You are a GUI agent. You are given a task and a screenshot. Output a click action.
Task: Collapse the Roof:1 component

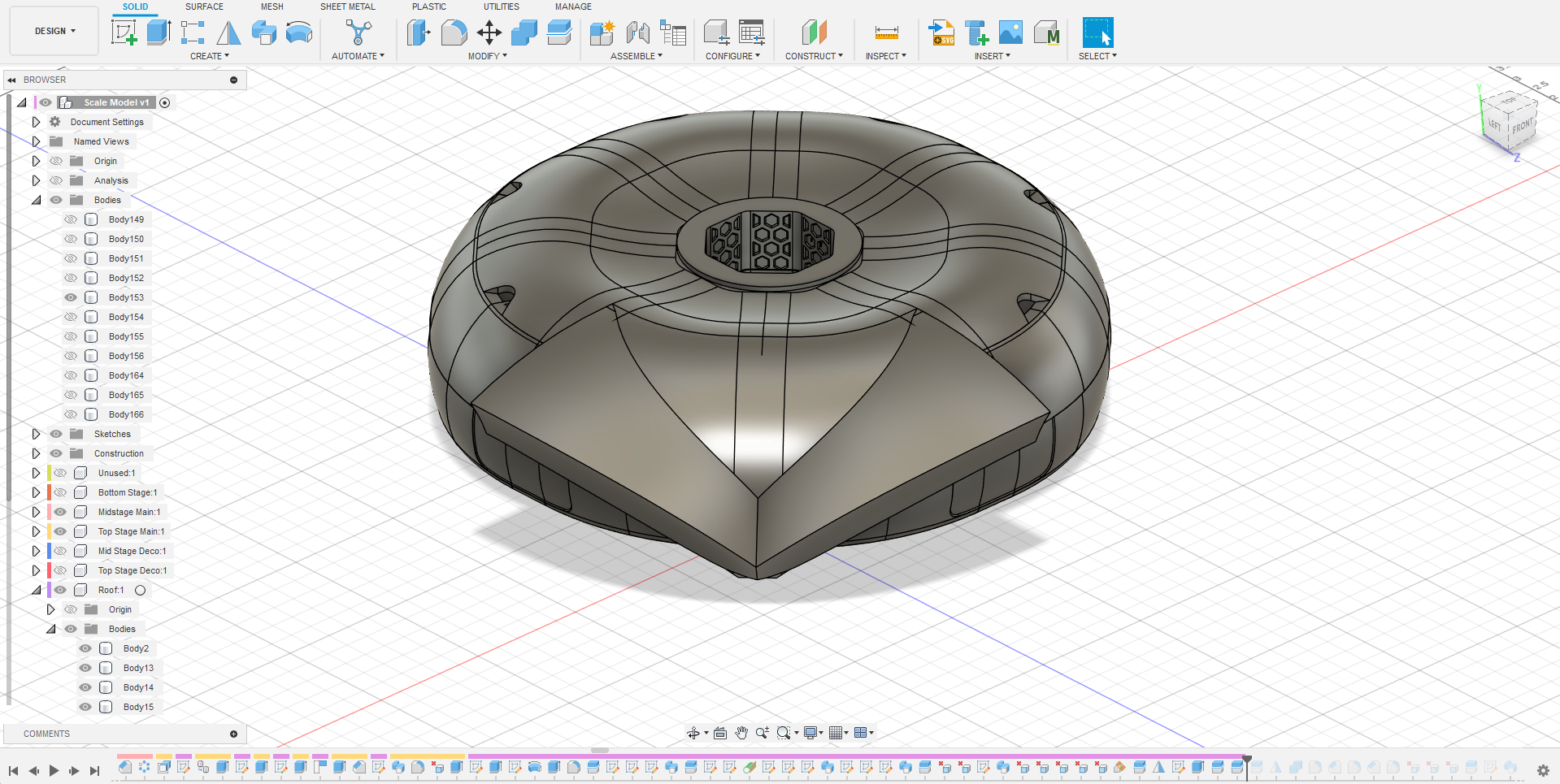pos(36,590)
